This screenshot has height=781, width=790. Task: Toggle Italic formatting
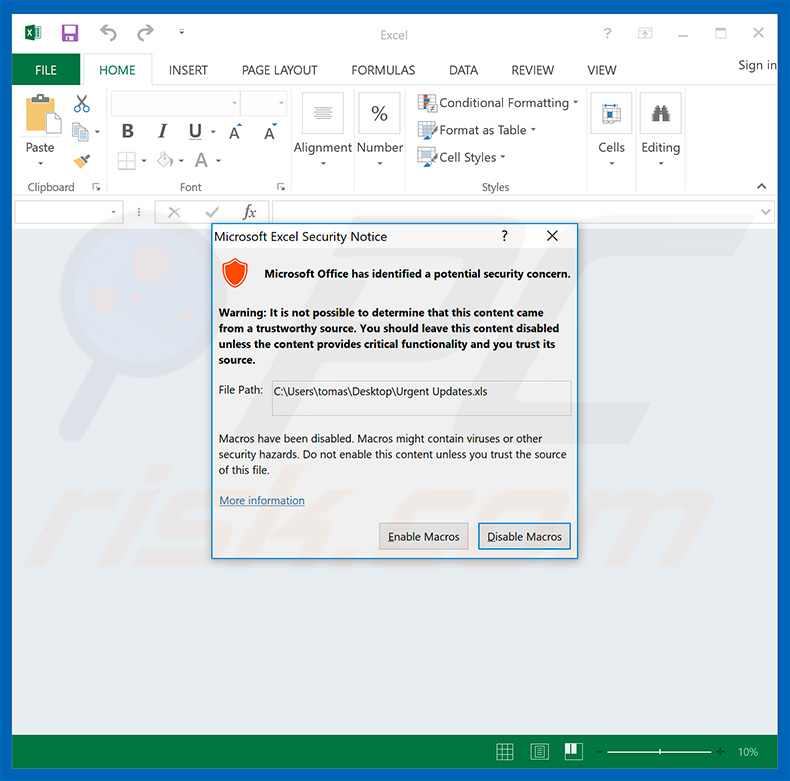point(162,132)
